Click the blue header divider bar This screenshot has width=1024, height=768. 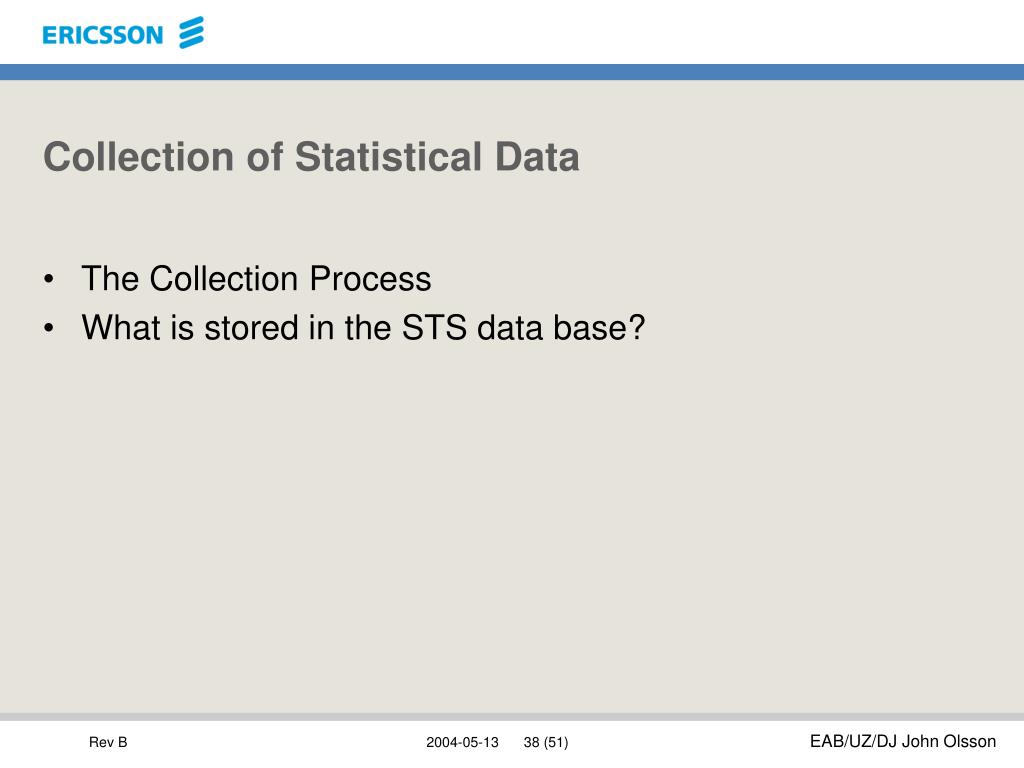tap(512, 72)
